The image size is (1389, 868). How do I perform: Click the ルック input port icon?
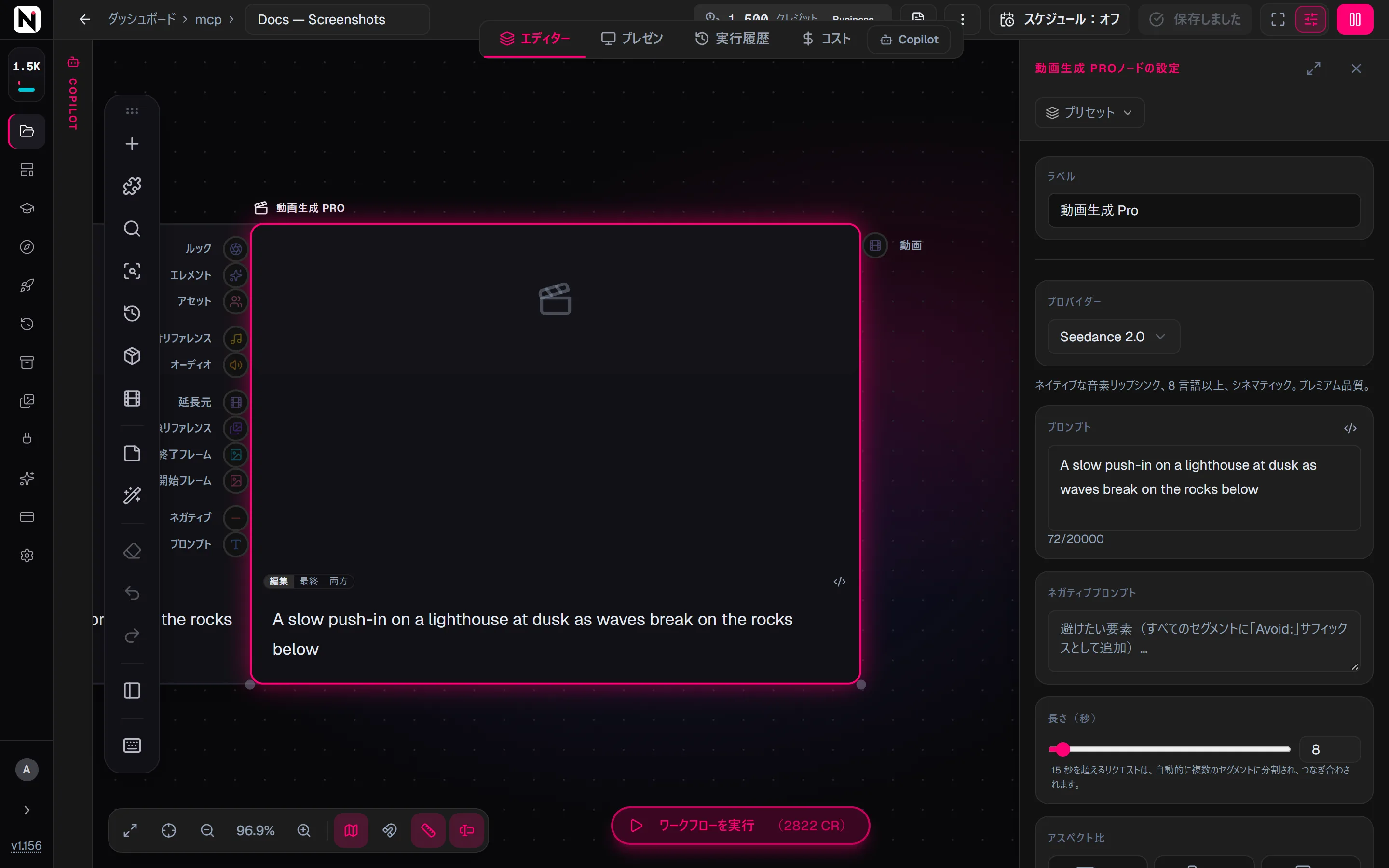click(x=236, y=249)
